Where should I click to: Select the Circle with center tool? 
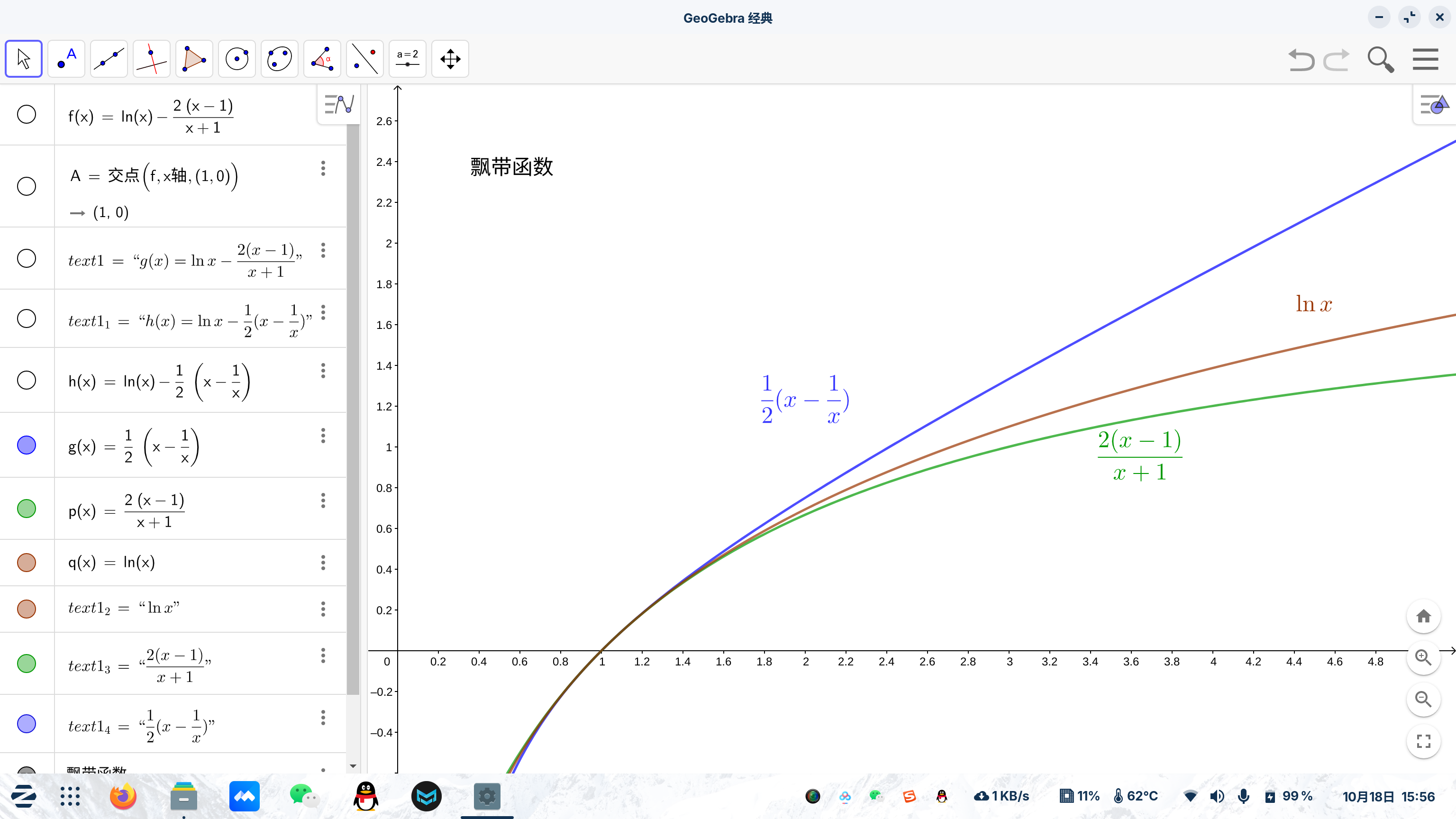237,59
